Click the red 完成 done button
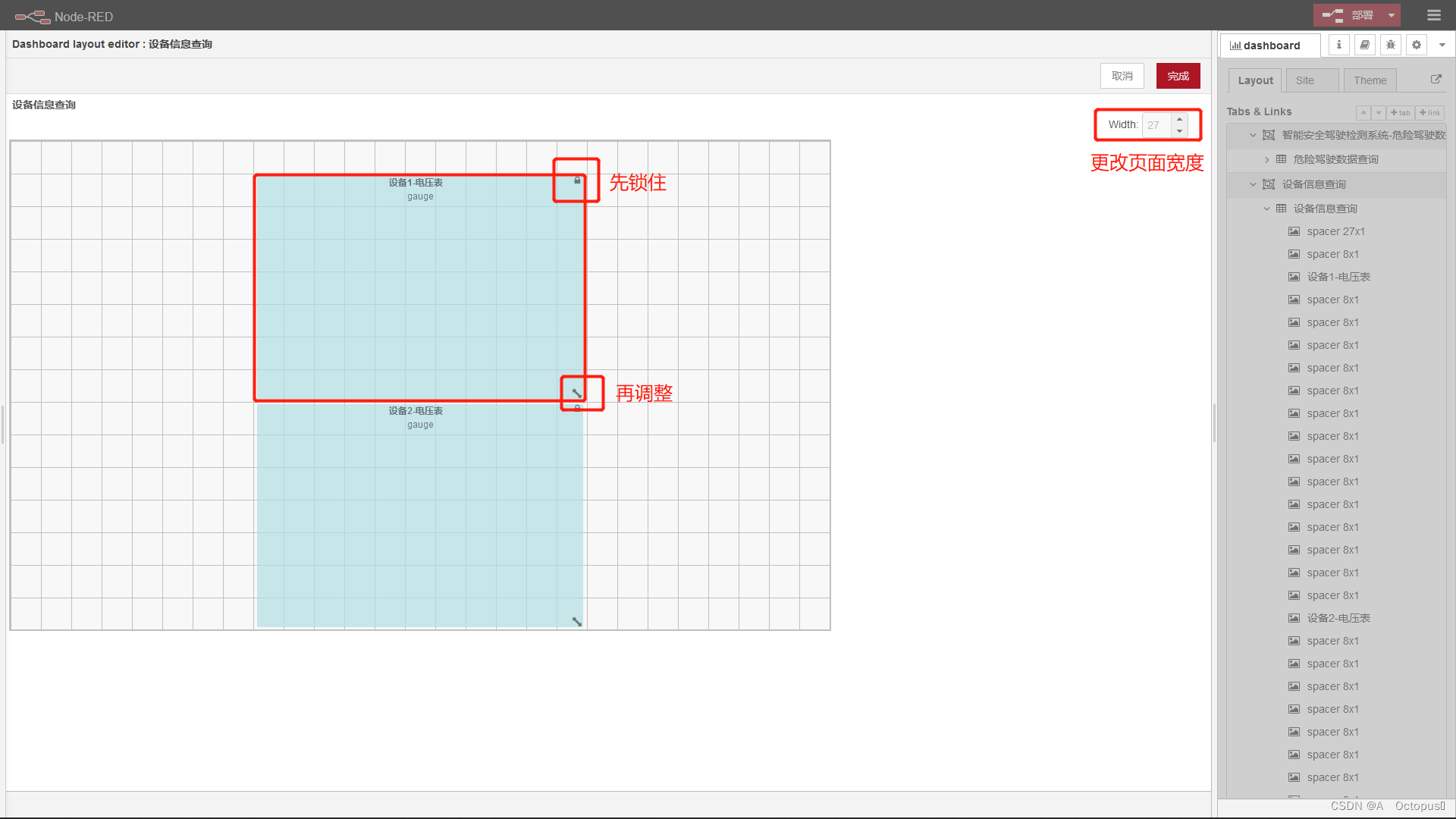The width and height of the screenshot is (1456, 819). pos(1178,76)
